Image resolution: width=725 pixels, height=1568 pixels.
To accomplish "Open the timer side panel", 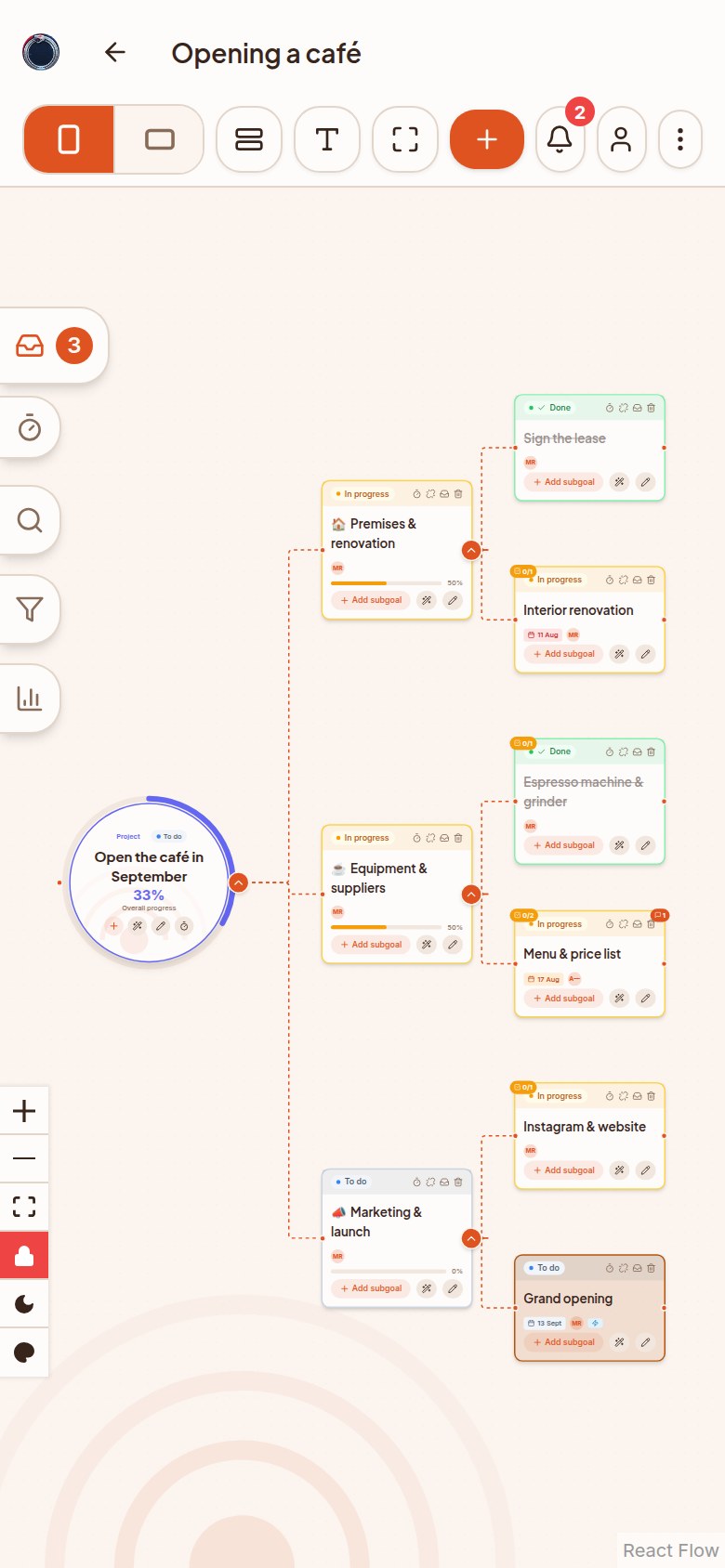I will click(30, 428).
